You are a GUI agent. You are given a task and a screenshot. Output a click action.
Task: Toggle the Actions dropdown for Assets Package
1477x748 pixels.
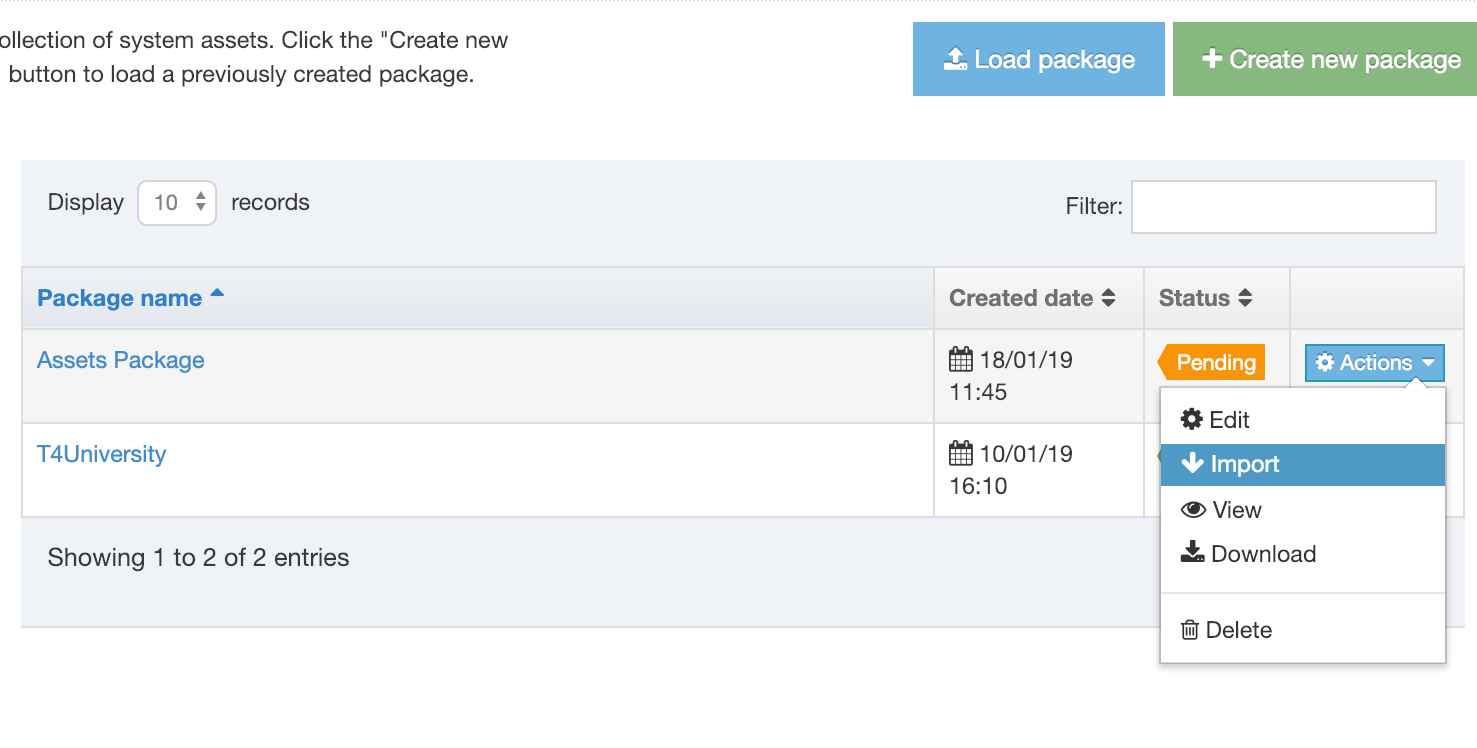tap(1375, 363)
